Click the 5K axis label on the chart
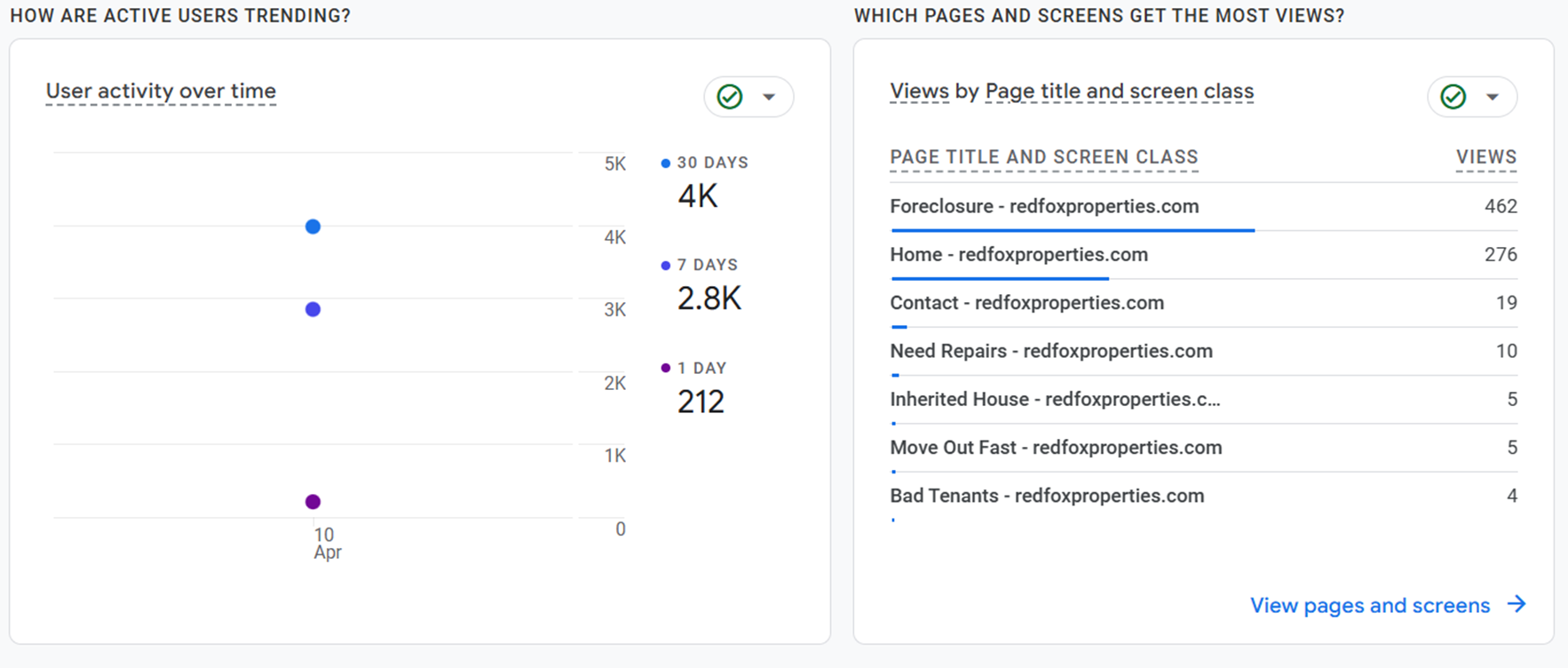1568x668 pixels. (x=615, y=163)
